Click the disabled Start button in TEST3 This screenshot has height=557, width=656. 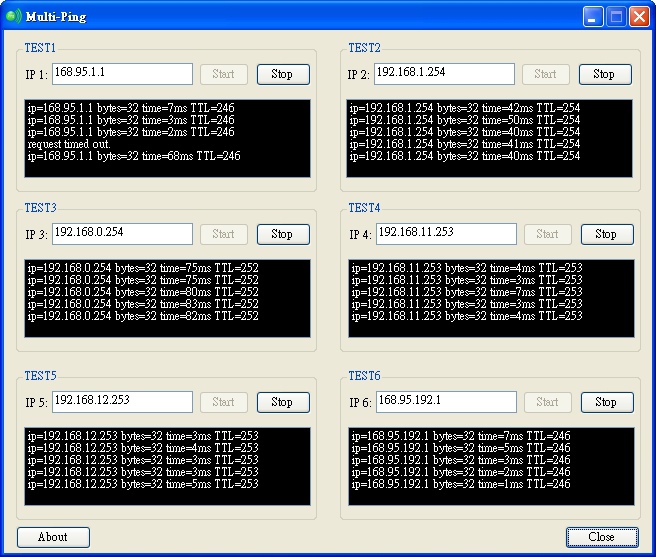pos(224,234)
